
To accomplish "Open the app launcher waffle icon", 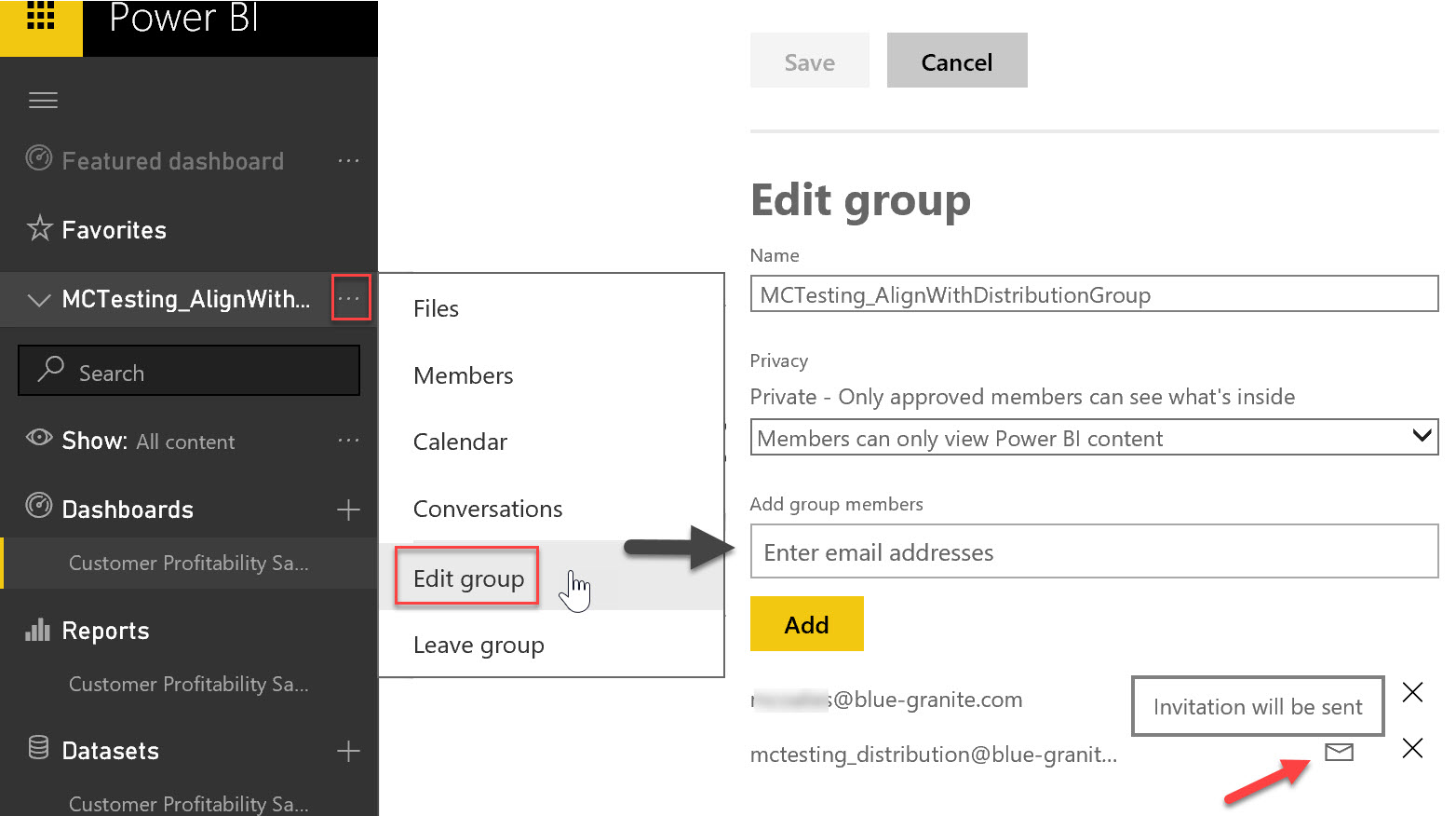I will click(x=41, y=16).
